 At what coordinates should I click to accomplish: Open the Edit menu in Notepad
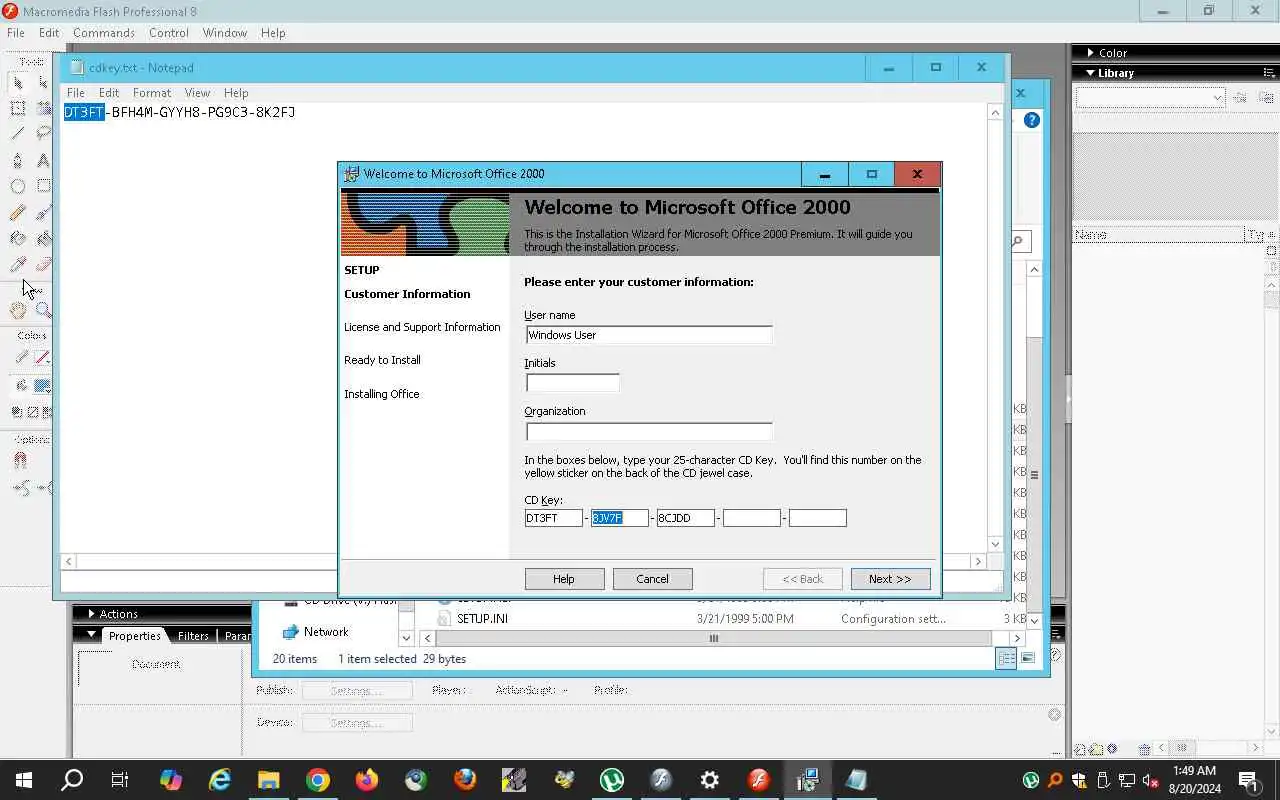[109, 93]
